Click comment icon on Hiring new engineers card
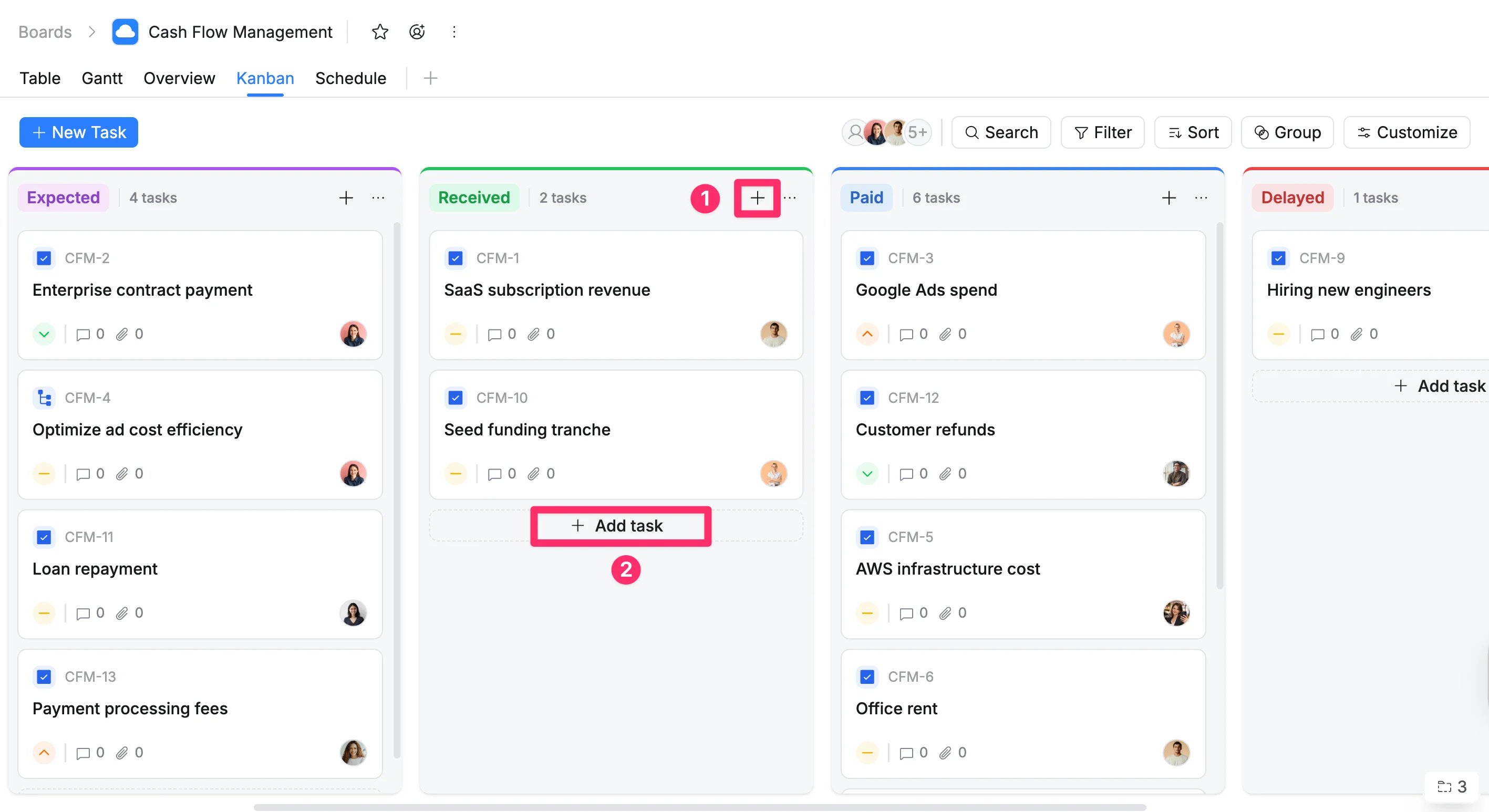This screenshot has width=1489, height=812. click(1318, 334)
